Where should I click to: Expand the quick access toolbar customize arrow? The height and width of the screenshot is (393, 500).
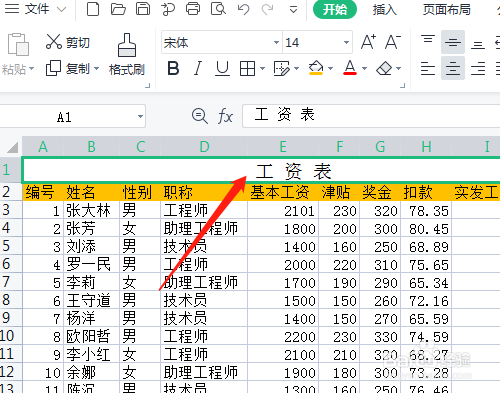point(293,10)
